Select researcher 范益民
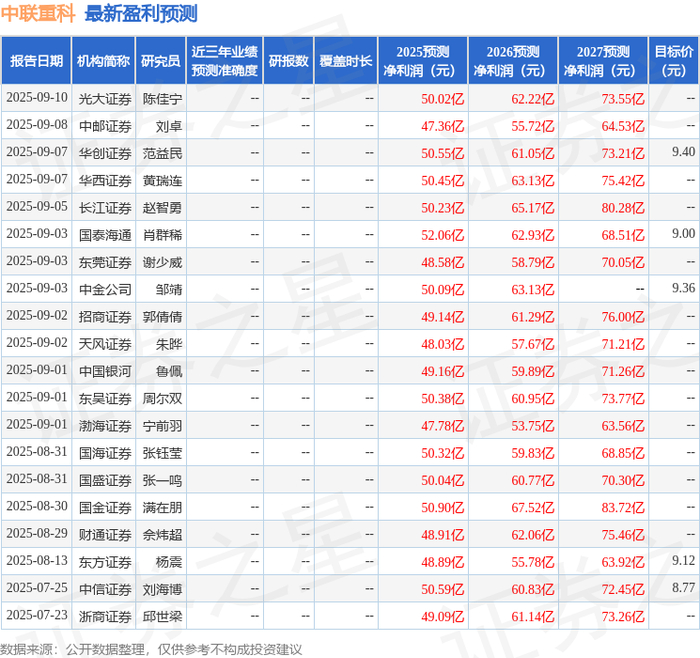 pos(162,153)
